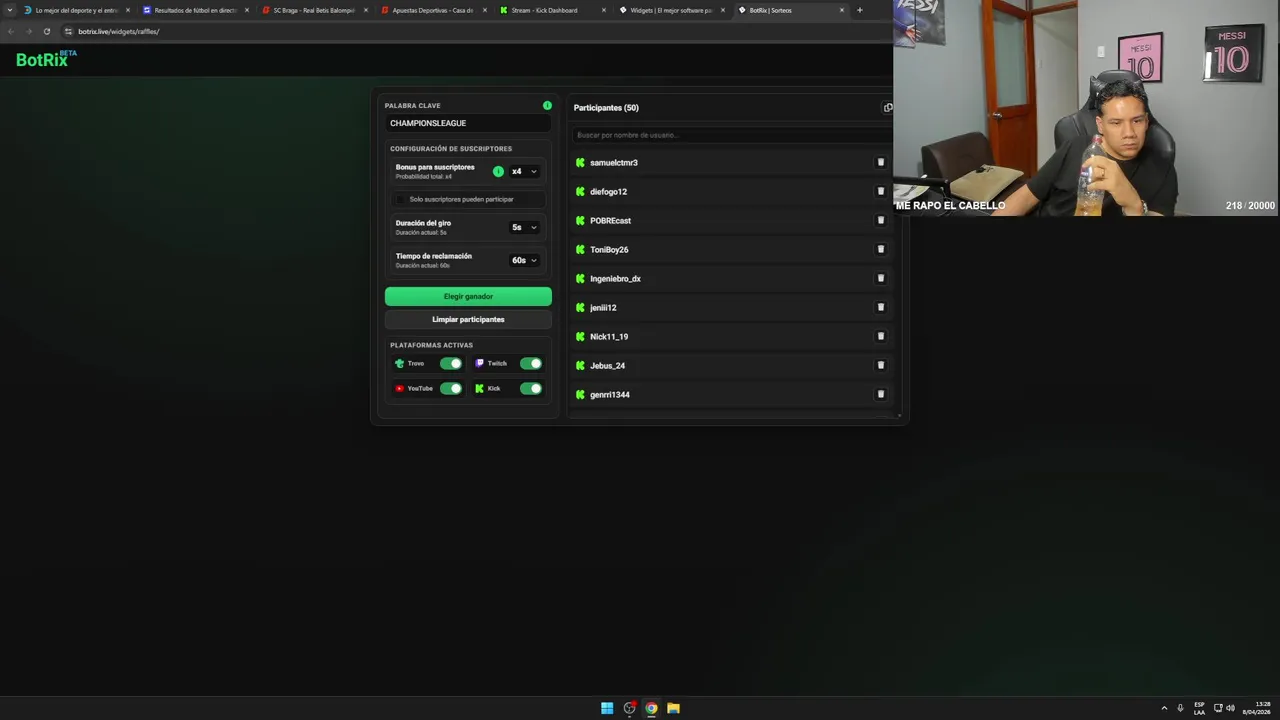The width and height of the screenshot is (1280, 720).
Task: Delete jeniii12 with its trash icon
Action: [881, 307]
